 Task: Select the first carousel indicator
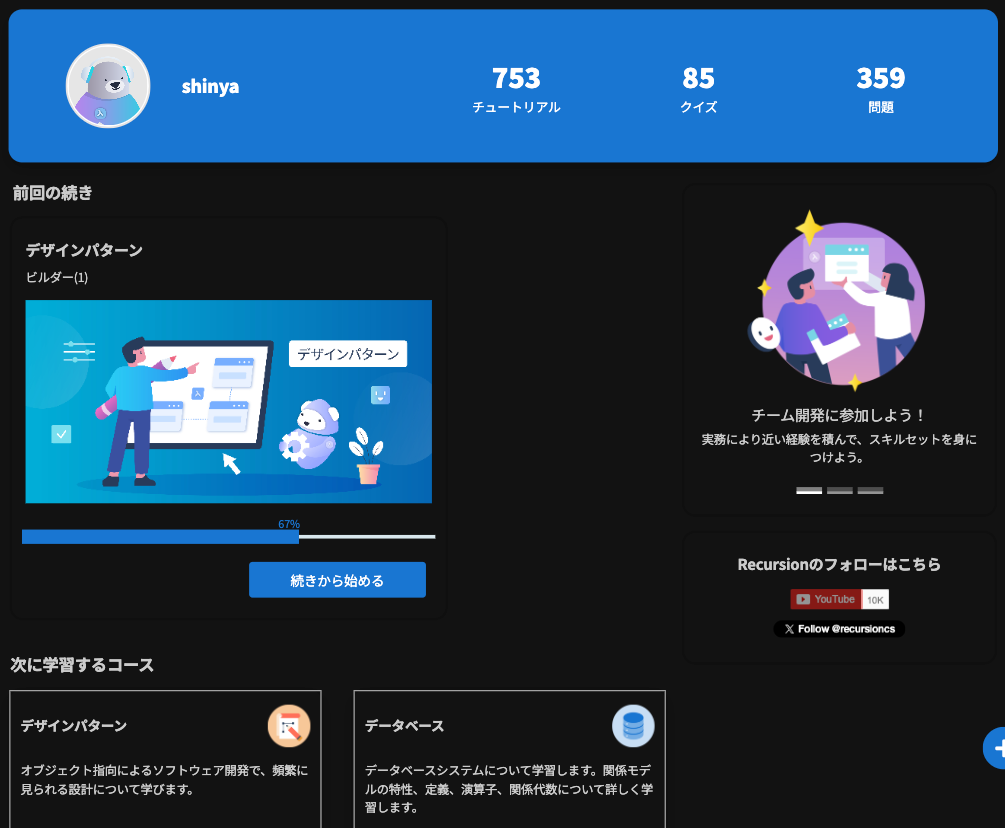click(x=809, y=490)
